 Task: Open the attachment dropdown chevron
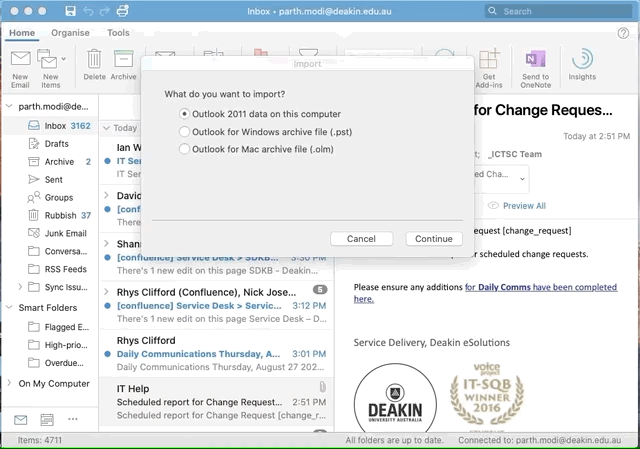point(522,179)
